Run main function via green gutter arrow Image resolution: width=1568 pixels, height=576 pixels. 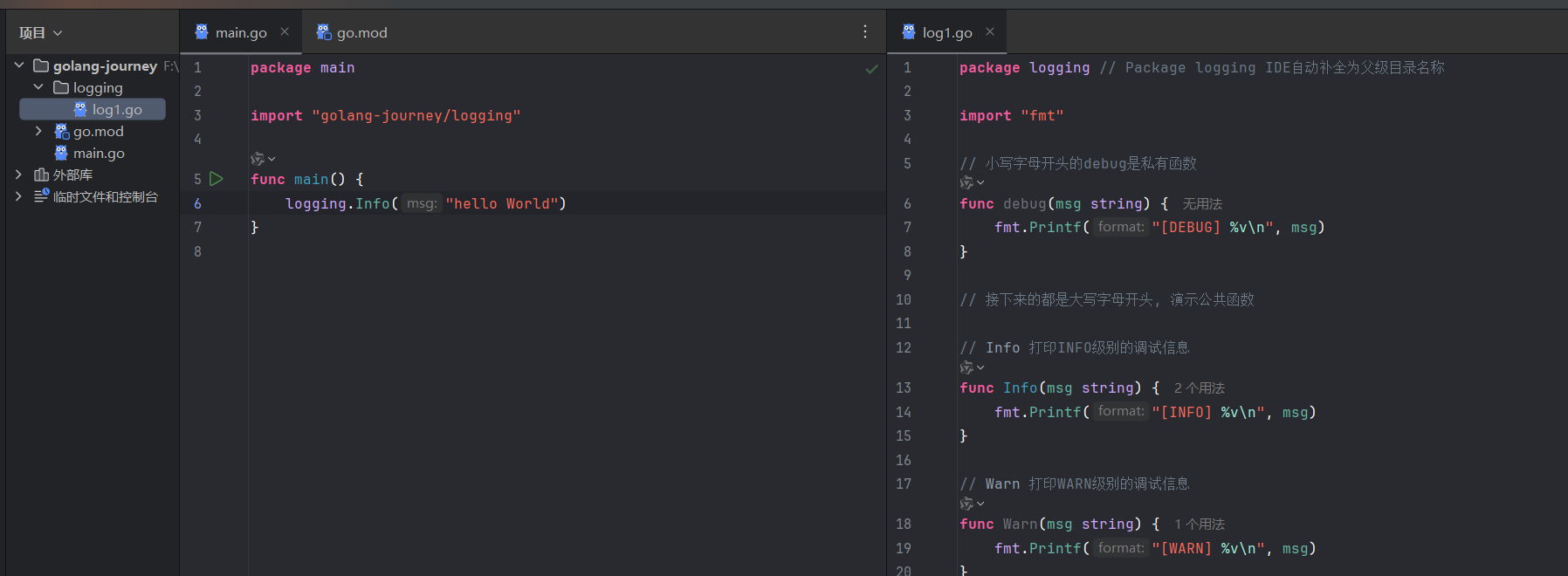[x=217, y=179]
